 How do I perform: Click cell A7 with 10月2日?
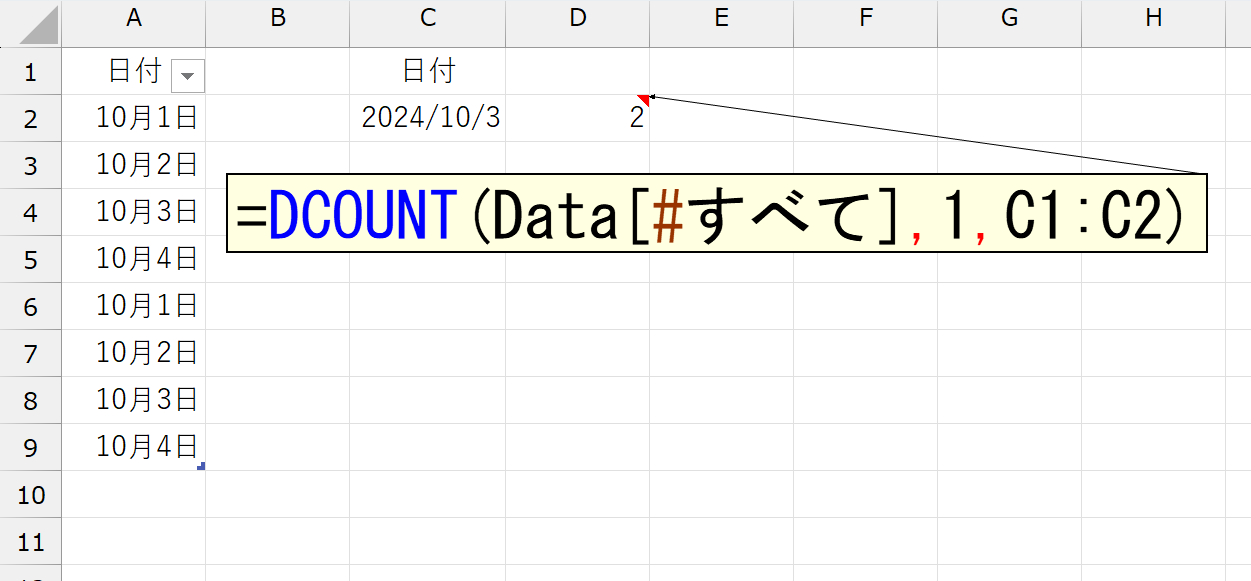pos(134,353)
